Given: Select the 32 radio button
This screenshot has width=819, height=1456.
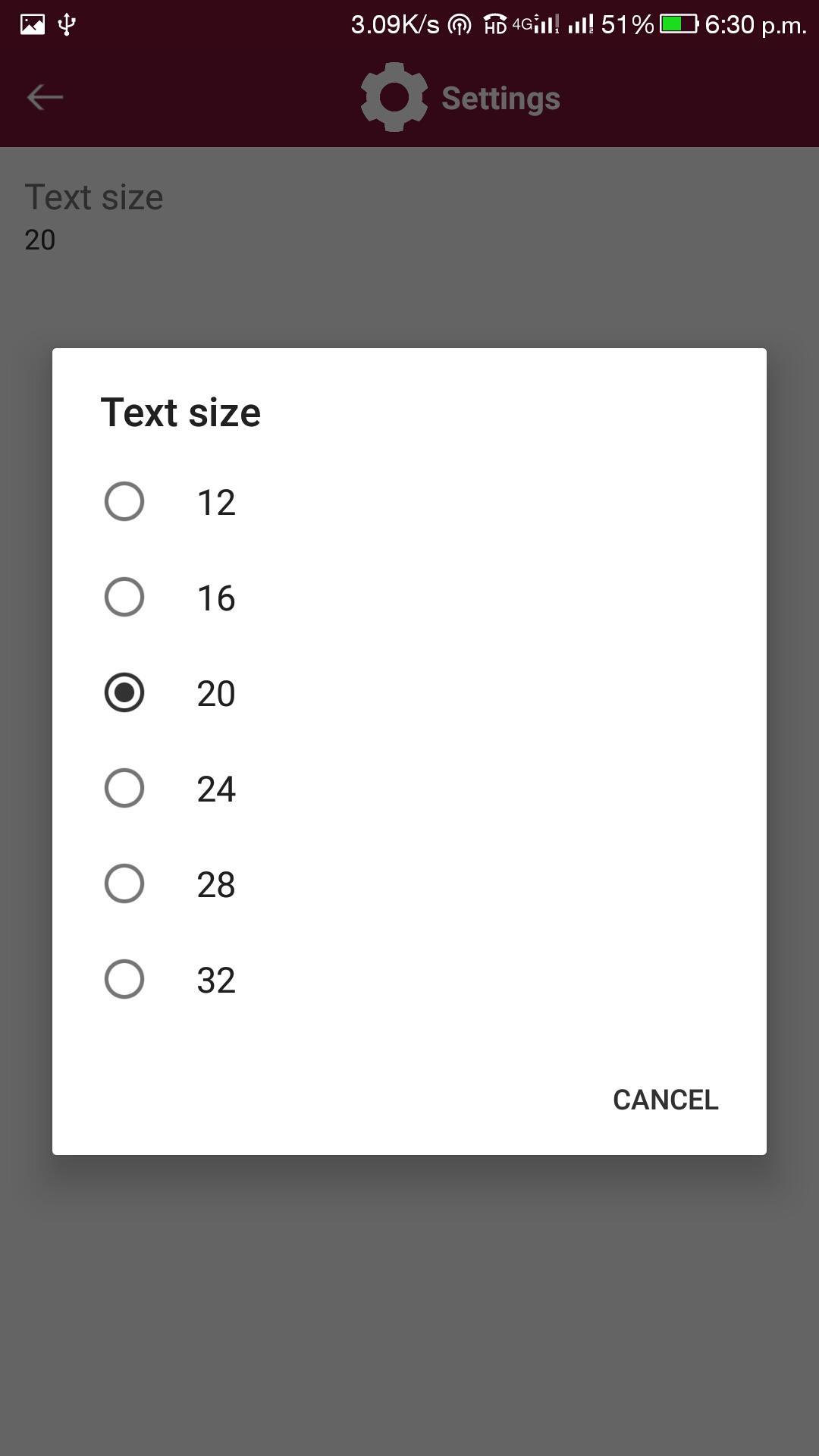Looking at the screenshot, I should click(124, 979).
